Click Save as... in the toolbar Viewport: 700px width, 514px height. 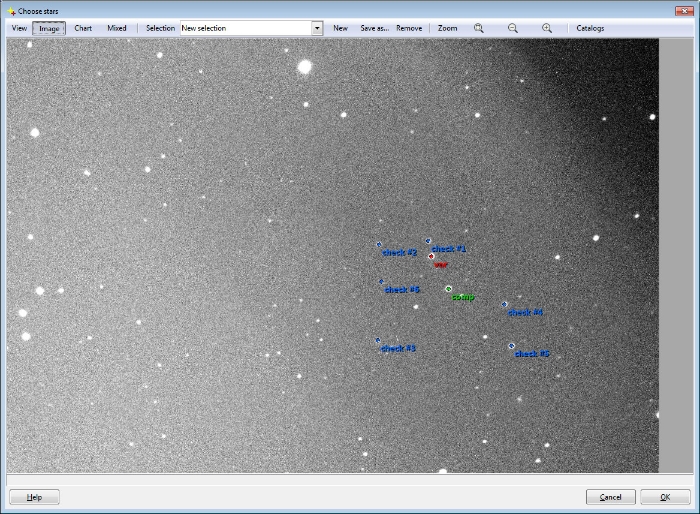click(x=374, y=28)
